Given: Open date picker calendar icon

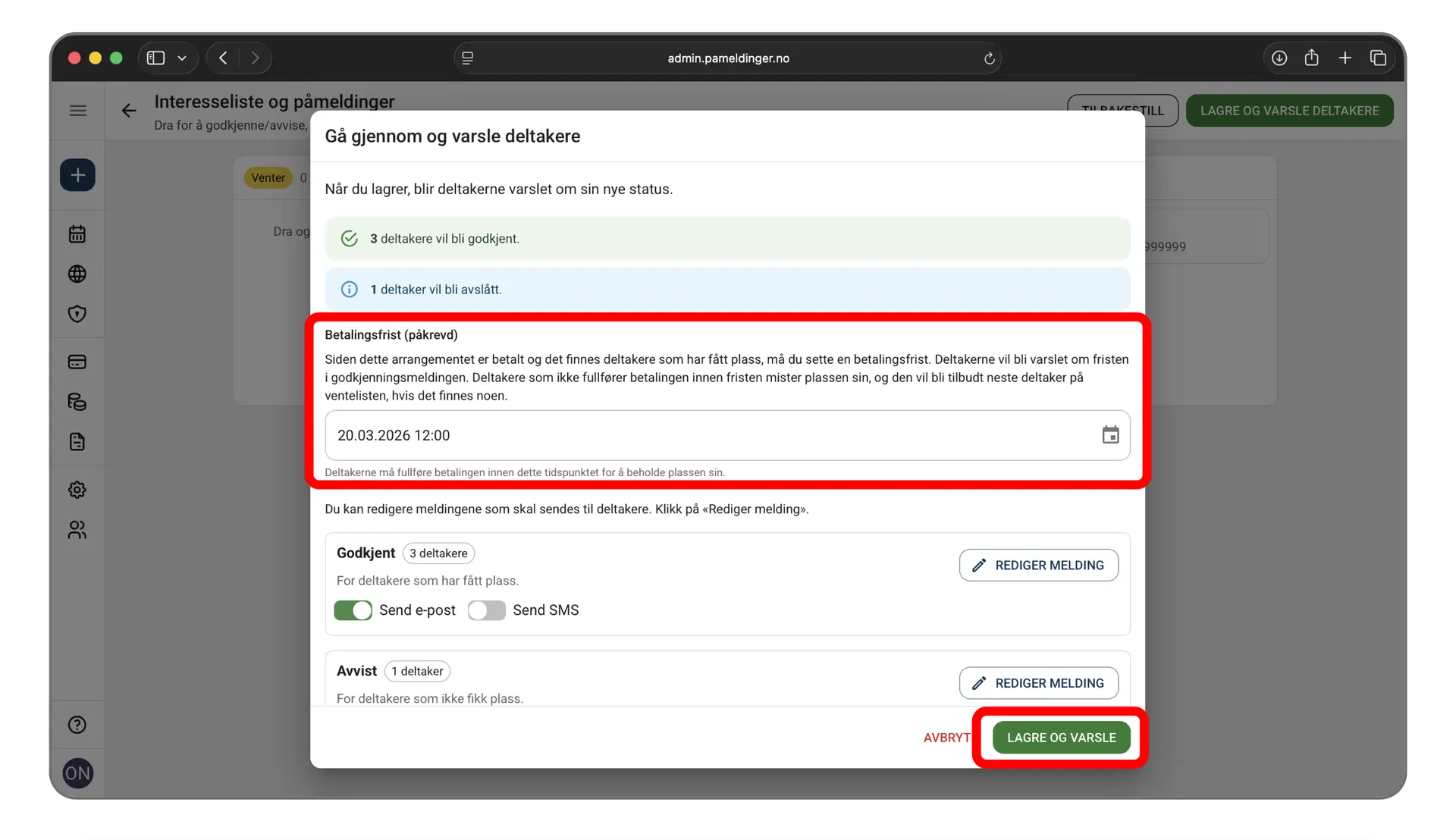Looking at the screenshot, I should click(x=1110, y=435).
